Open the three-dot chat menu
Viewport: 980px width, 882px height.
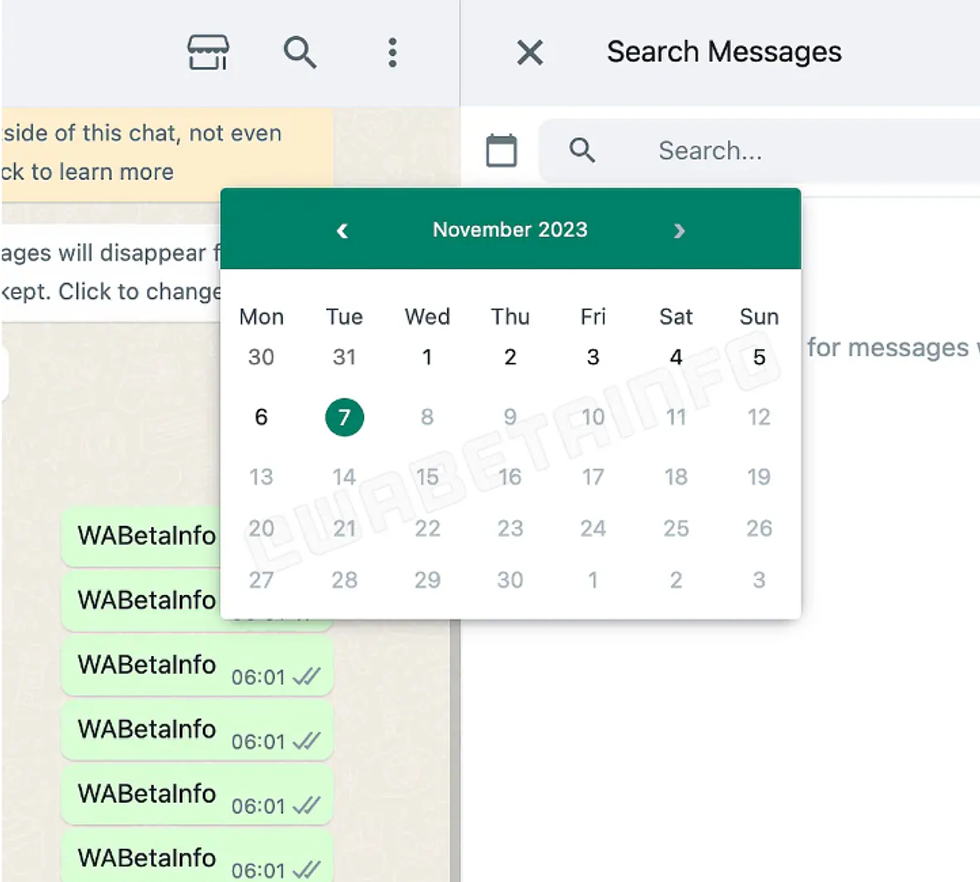392,52
